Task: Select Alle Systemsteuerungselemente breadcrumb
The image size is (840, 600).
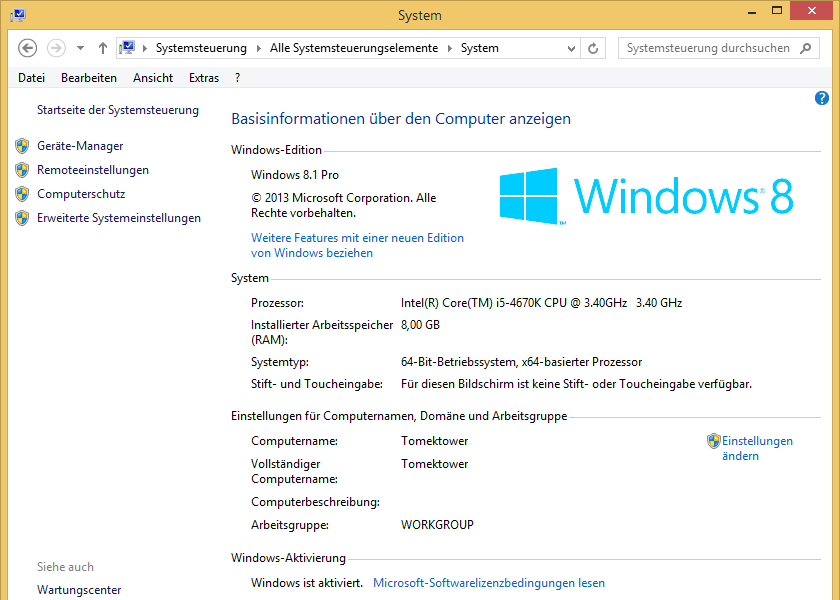Action: [x=354, y=48]
